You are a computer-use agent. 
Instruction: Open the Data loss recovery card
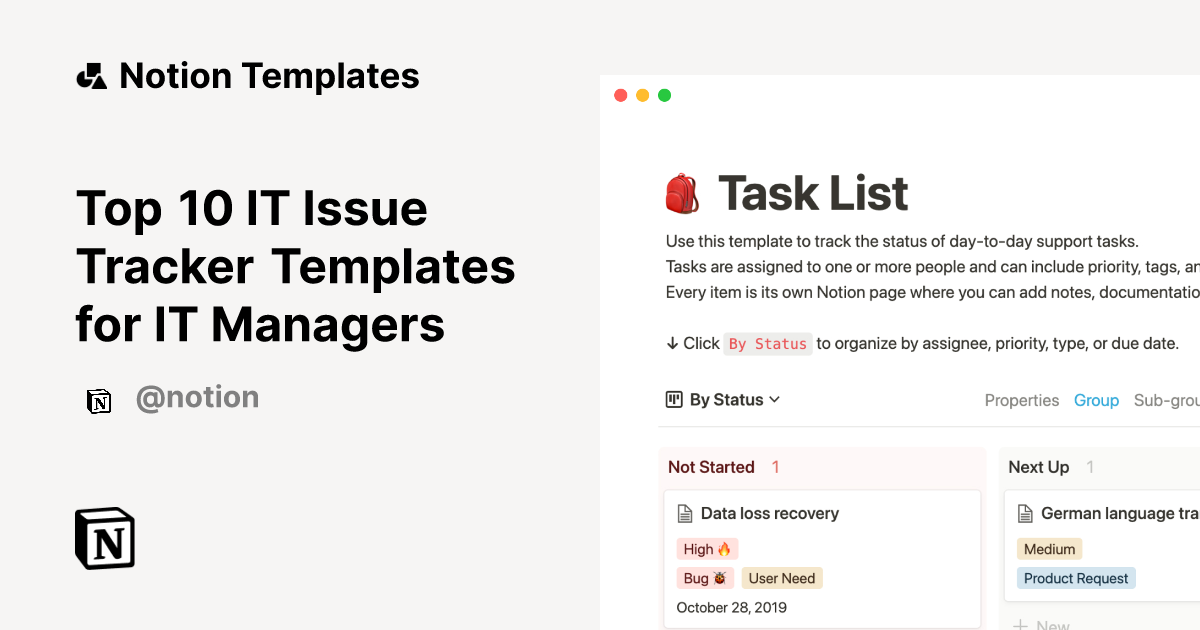coord(770,513)
